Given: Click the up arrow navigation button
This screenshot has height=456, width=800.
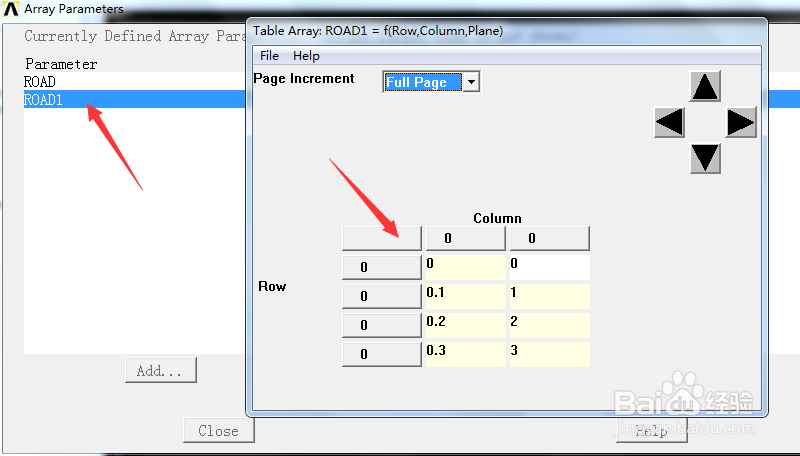Looking at the screenshot, I should tap(705, 86).
